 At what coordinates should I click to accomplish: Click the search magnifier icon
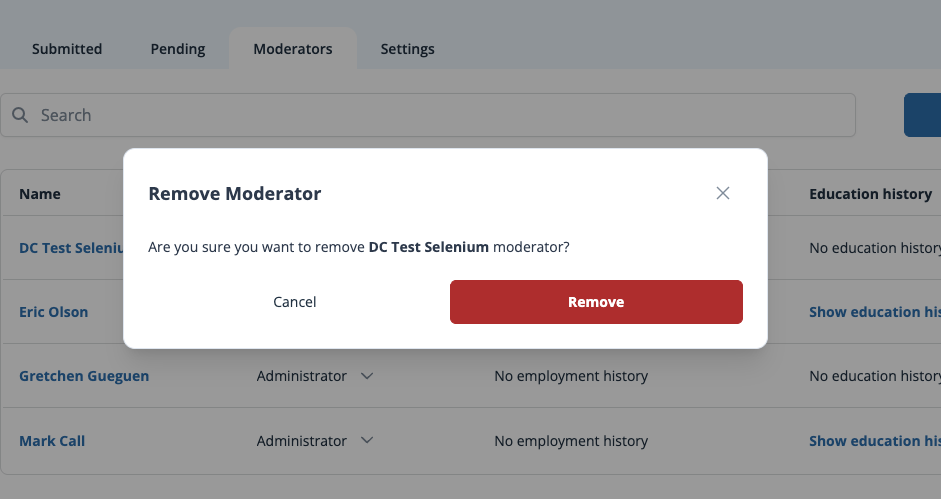coord(20,115)
